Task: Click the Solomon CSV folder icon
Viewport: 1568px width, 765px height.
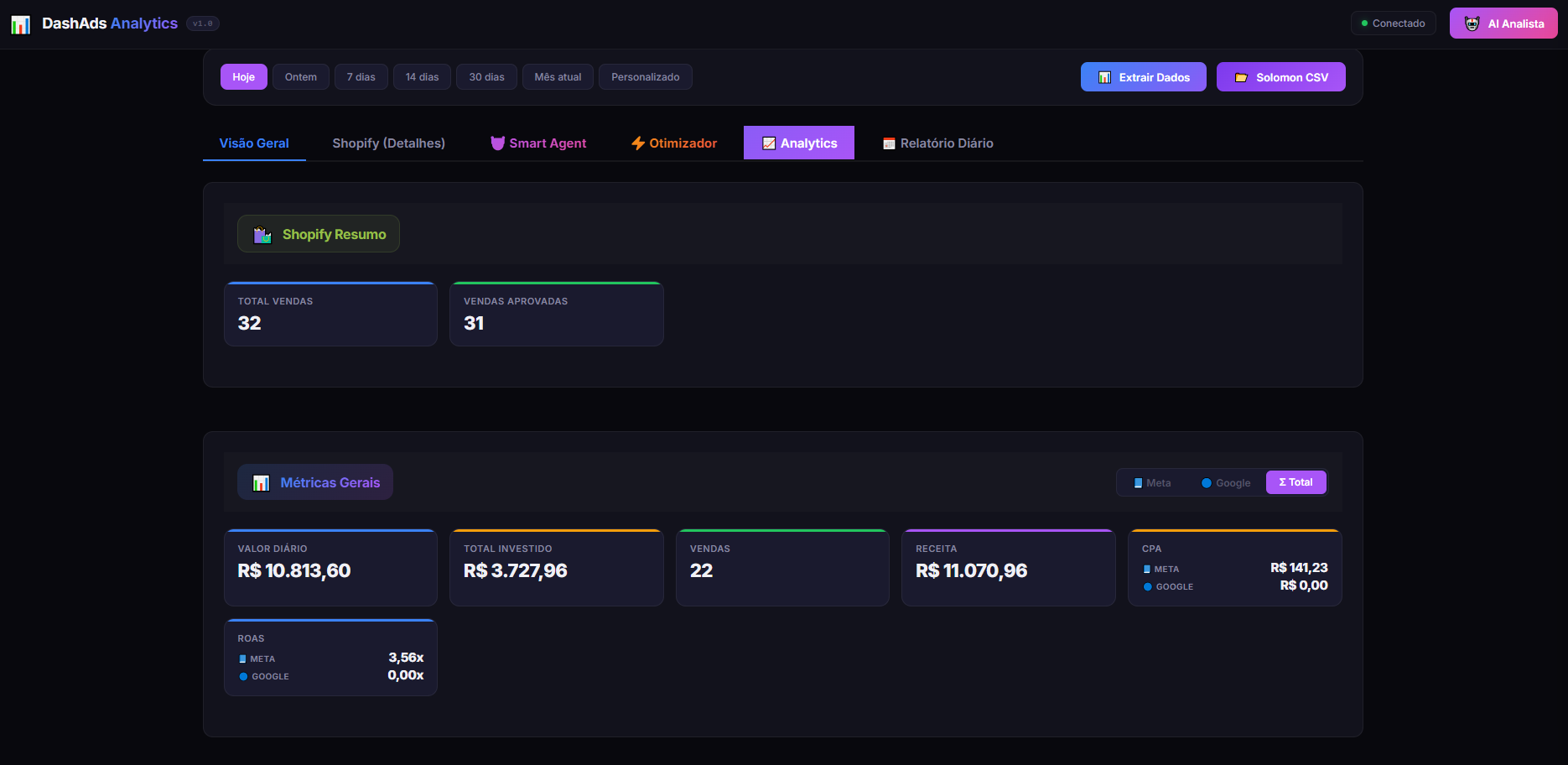Action: click(1241, 77)
